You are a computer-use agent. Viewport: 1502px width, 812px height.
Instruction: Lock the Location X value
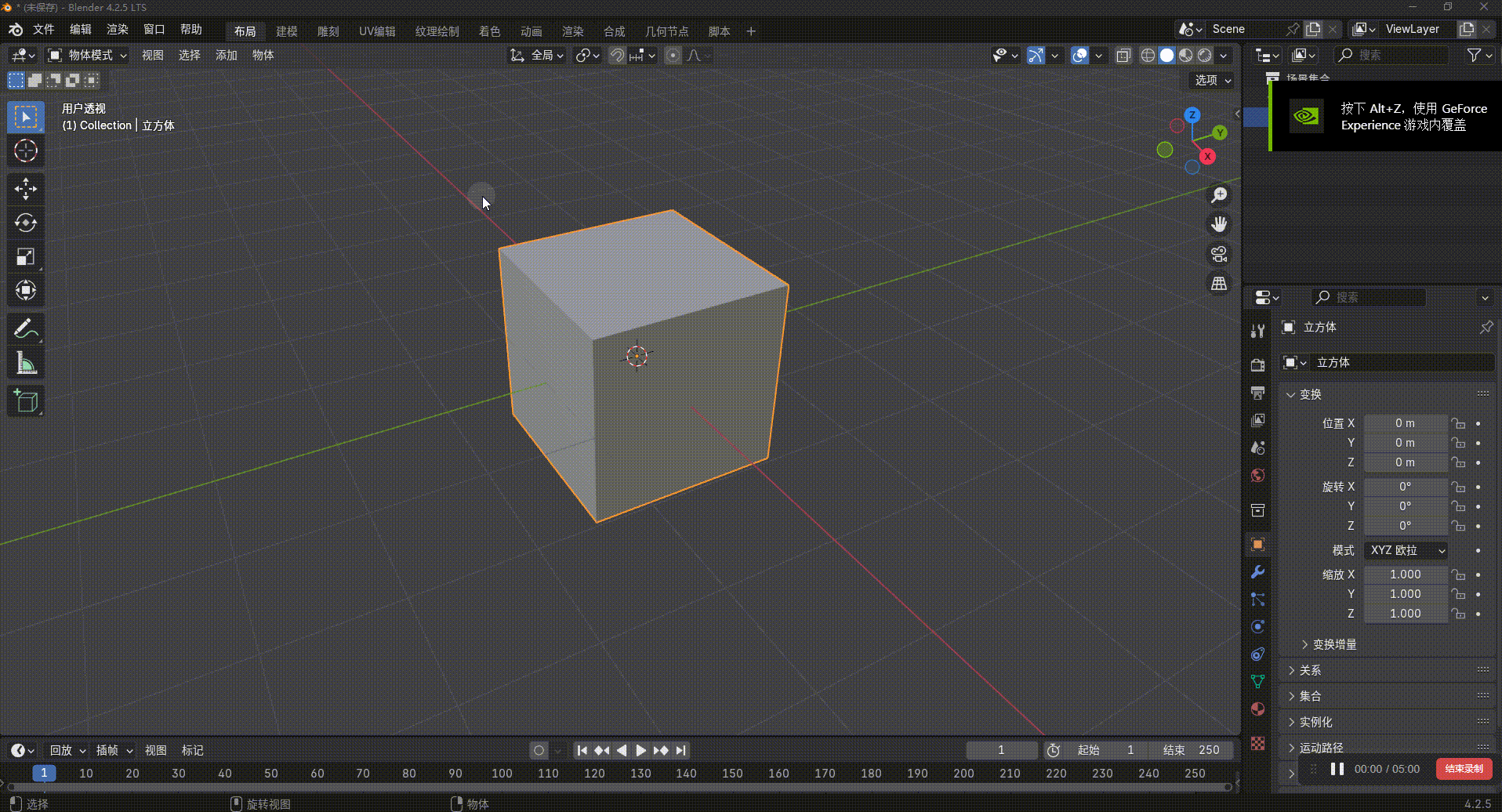(x=1458, y=423)
